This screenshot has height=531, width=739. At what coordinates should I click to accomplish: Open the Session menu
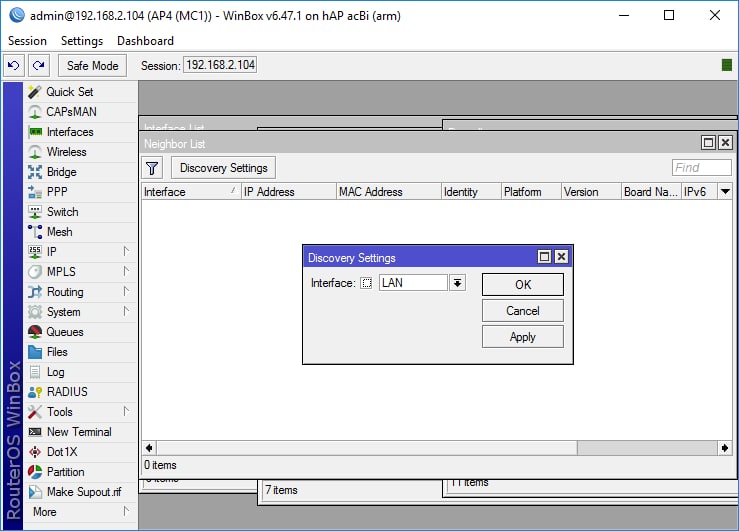click(27, 41)
